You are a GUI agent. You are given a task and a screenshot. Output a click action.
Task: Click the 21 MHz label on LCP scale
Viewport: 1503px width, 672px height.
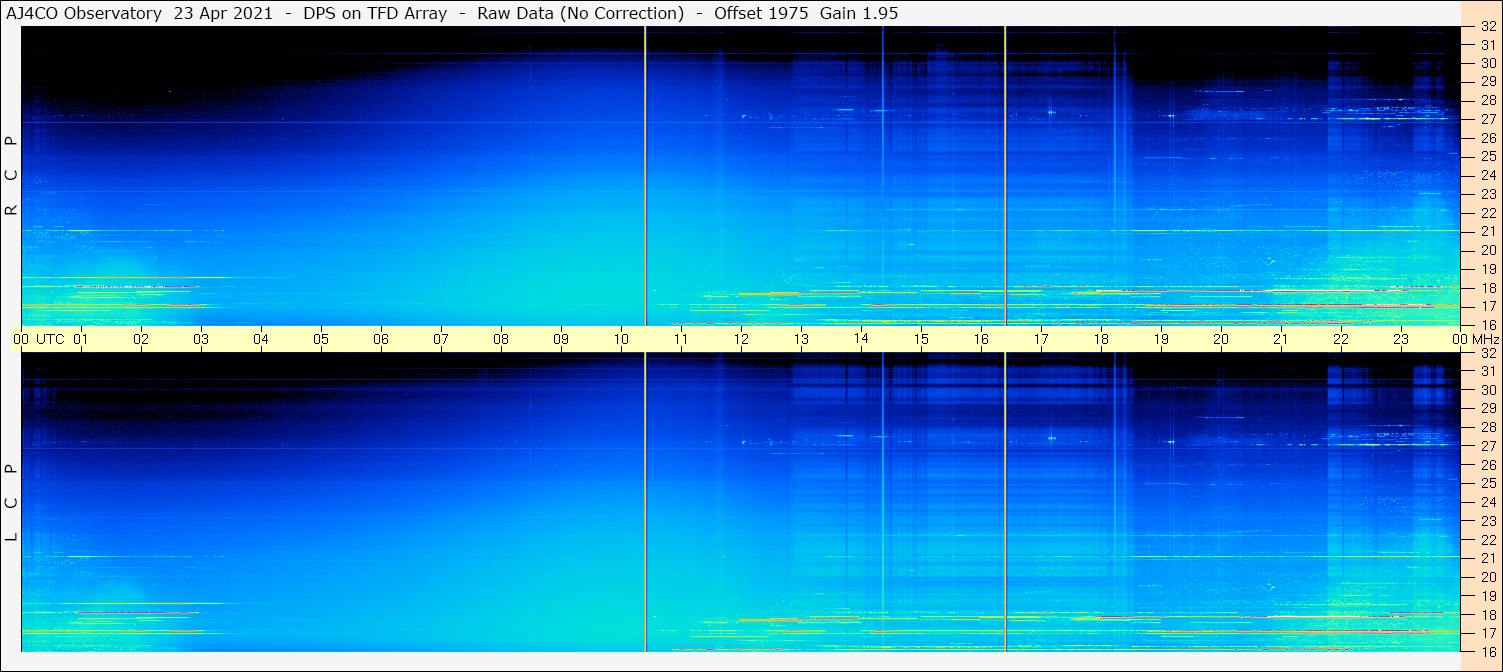[1487, 558]
